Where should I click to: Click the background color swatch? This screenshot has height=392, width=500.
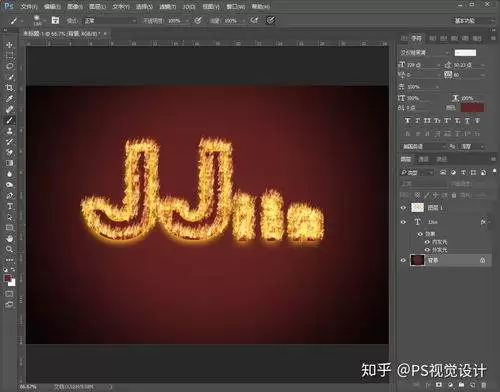point(12,283)
